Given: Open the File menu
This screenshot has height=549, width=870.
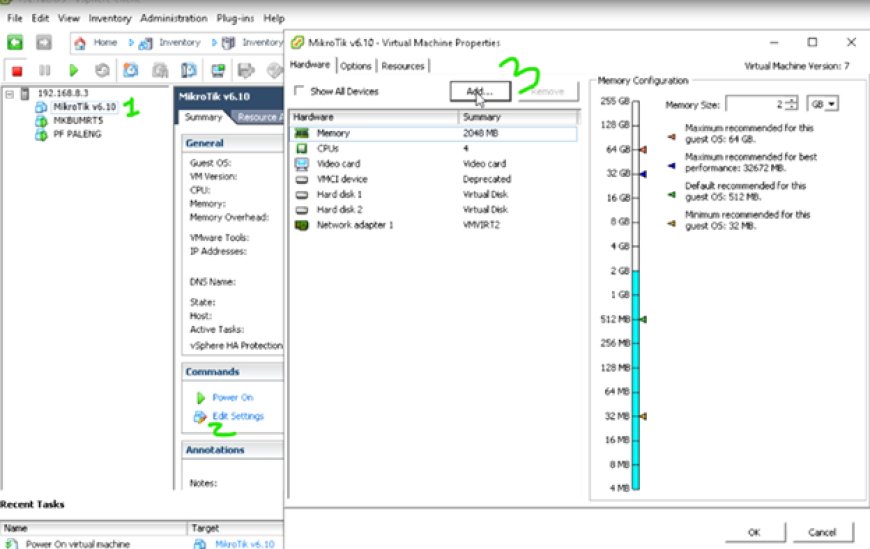Looking at the screenshot, I should click(14, 18).
